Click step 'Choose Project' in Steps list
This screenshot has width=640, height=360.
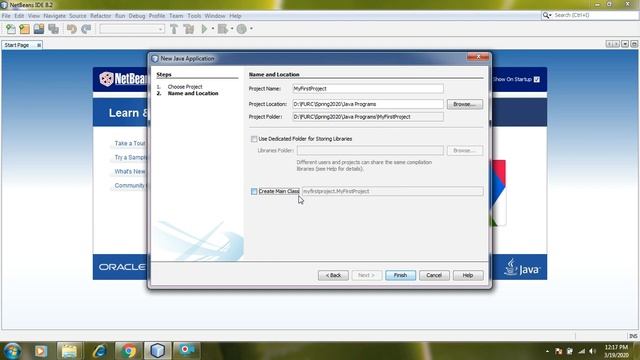pyautogui.click(x=185, y=87)
